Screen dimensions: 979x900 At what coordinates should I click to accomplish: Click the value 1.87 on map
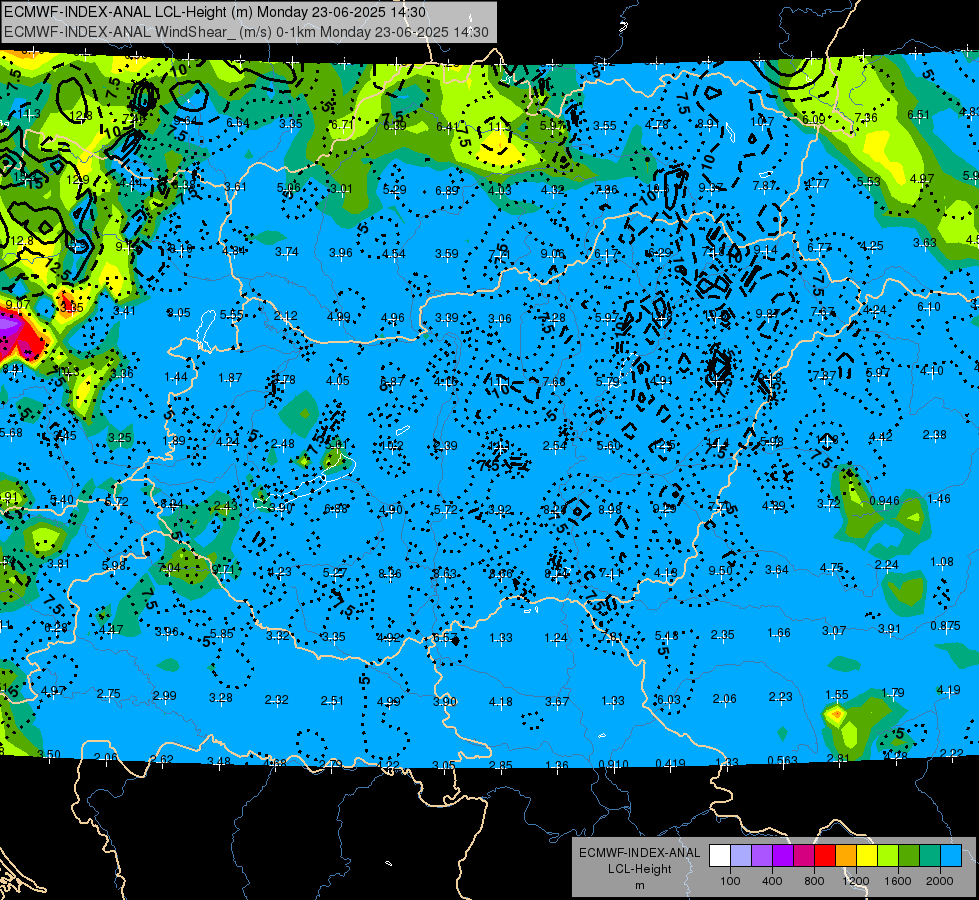pyautogui.click(x=230, y=378)
